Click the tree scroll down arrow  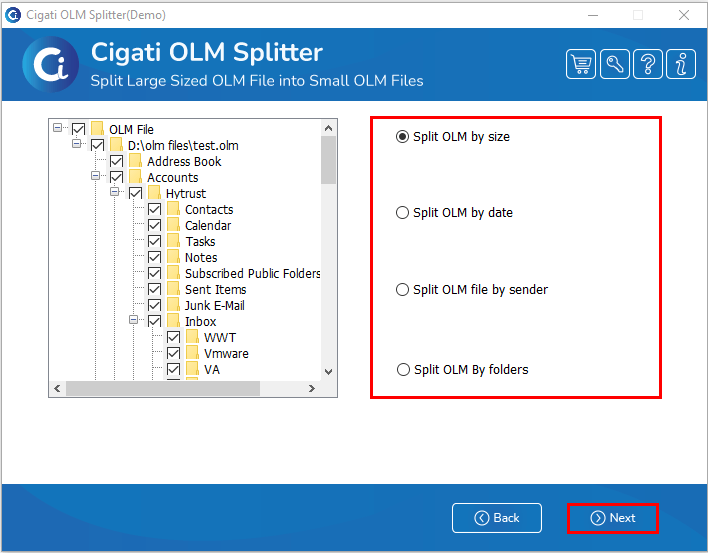tap(328, 372)
